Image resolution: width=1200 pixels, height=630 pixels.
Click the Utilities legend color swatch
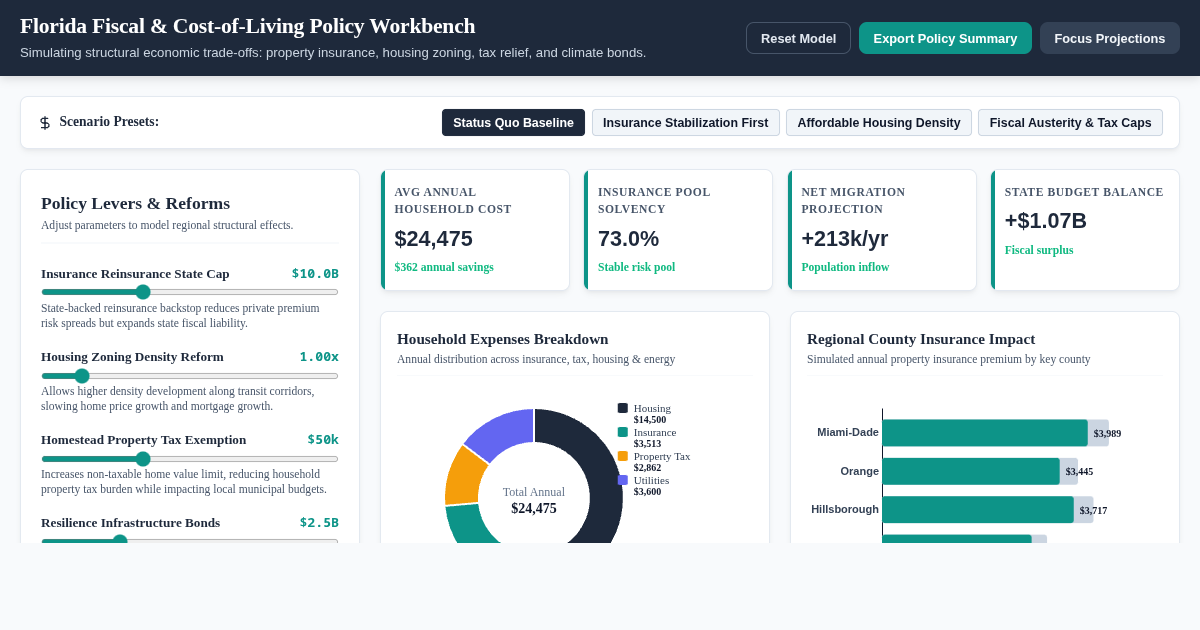tap(623, 480)
